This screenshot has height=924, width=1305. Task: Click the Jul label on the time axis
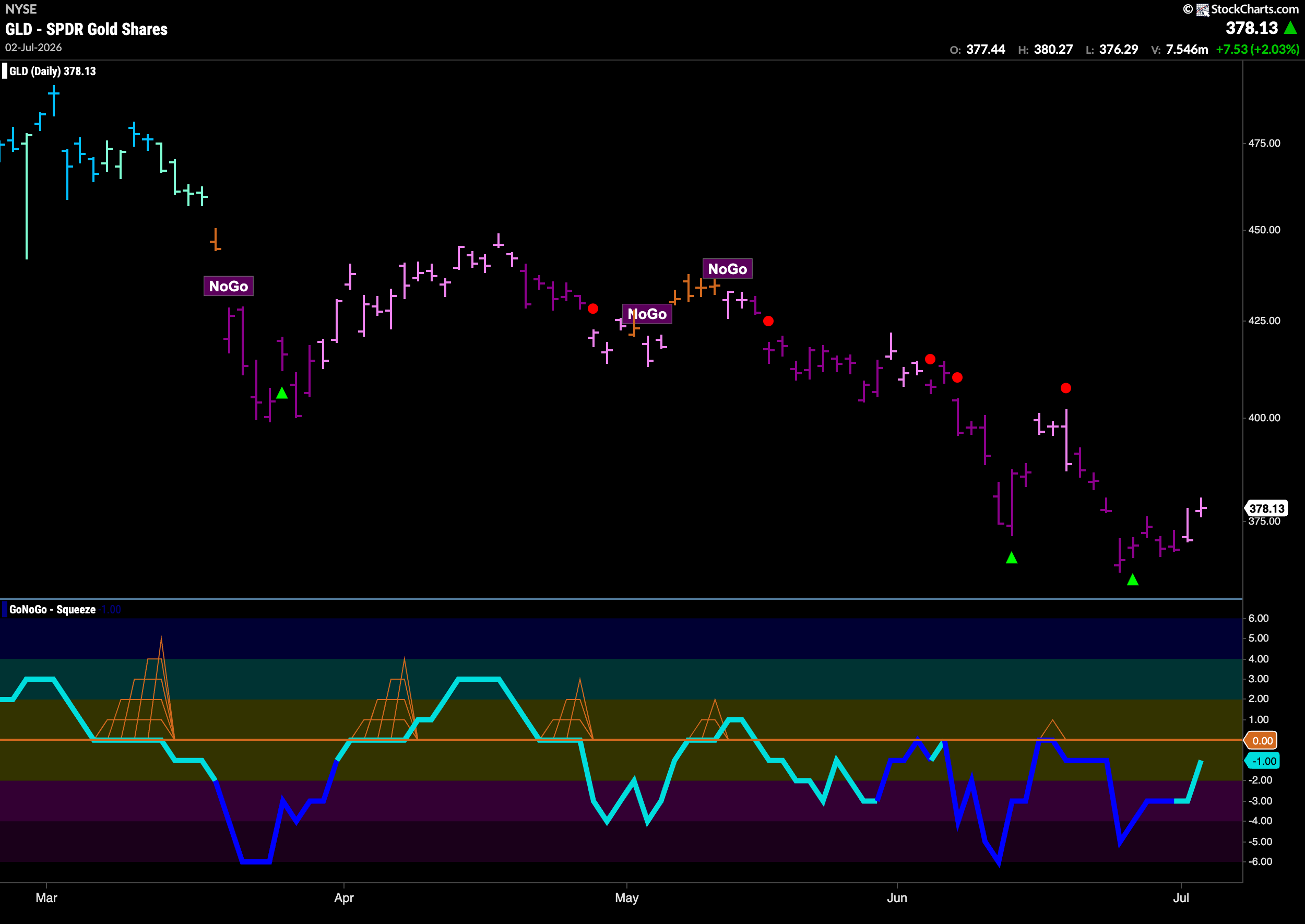point(1181,898)
